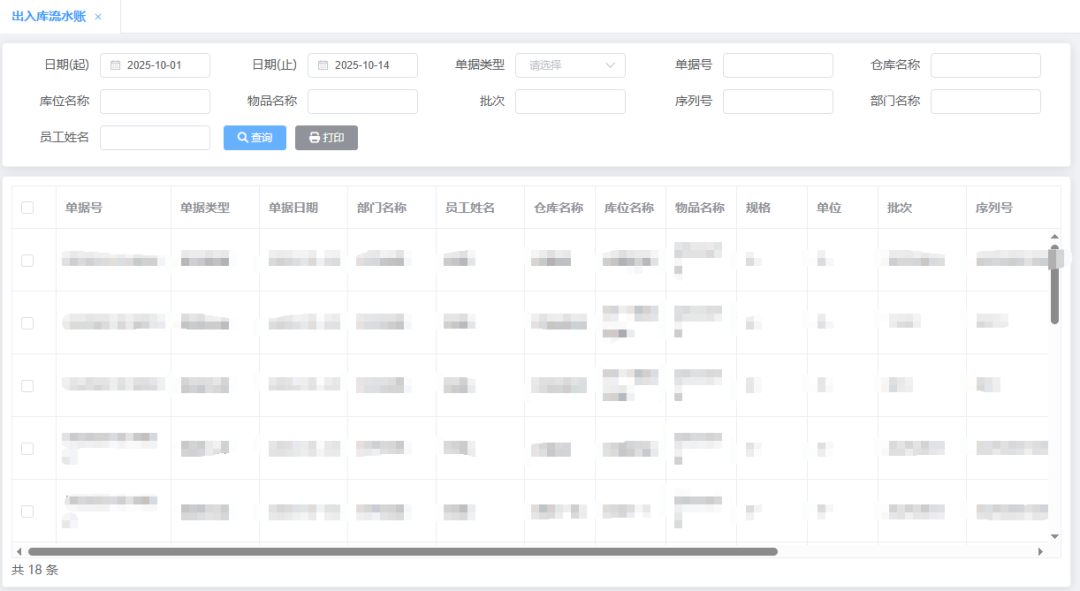Click the magnifier icon on the 查询 button

tap(240, 137)
